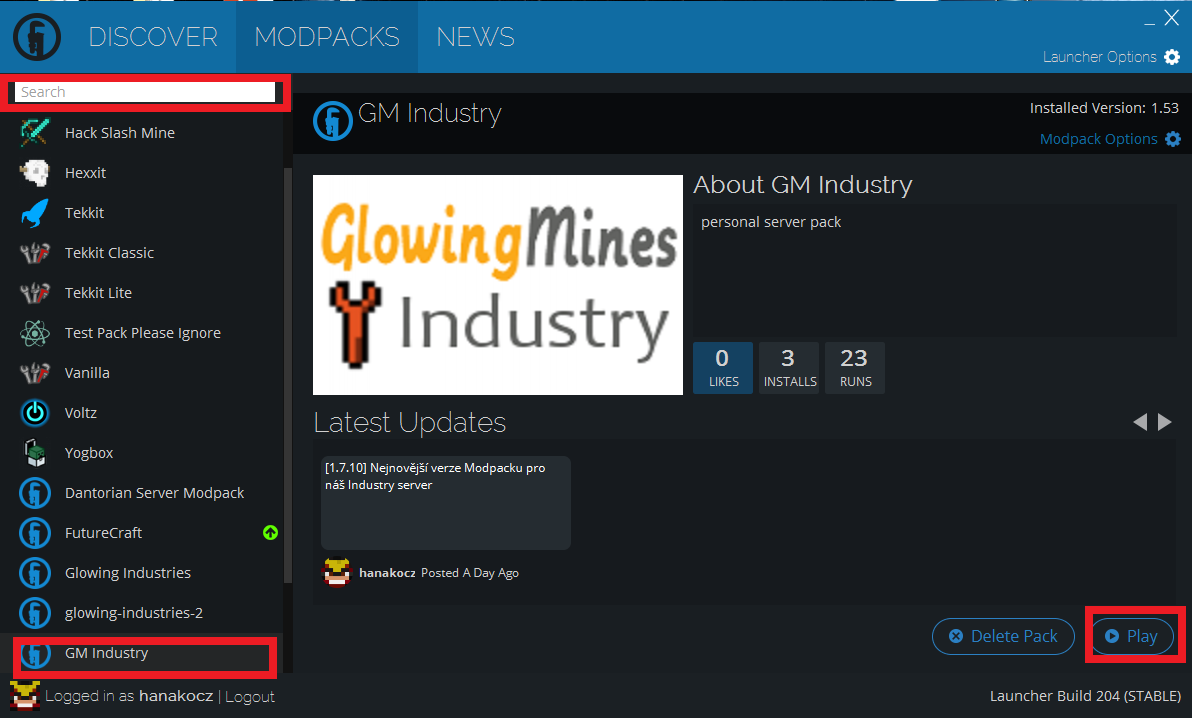1192x718 pixels.
Task: Select the Glowing Industries pack icon
Action: point(34,573)
